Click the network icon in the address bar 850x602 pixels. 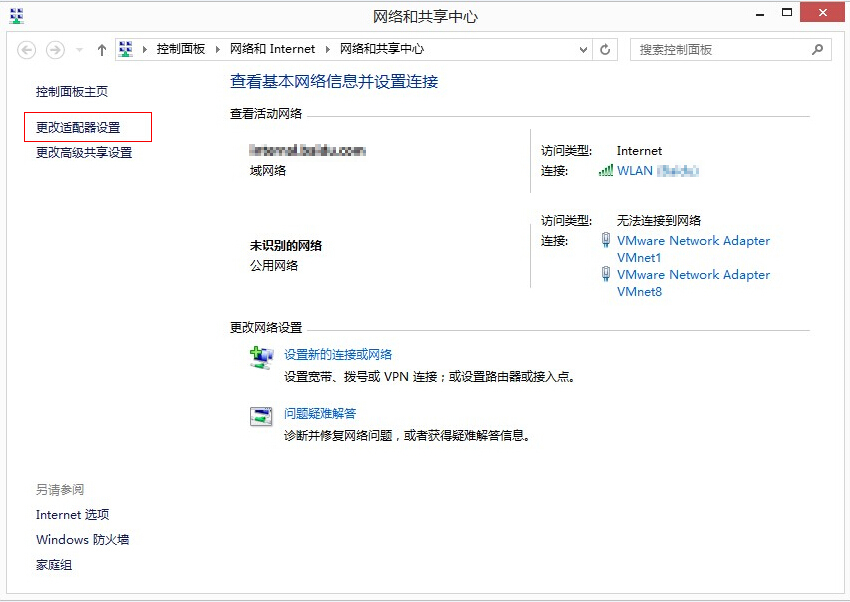click(125, 48)
